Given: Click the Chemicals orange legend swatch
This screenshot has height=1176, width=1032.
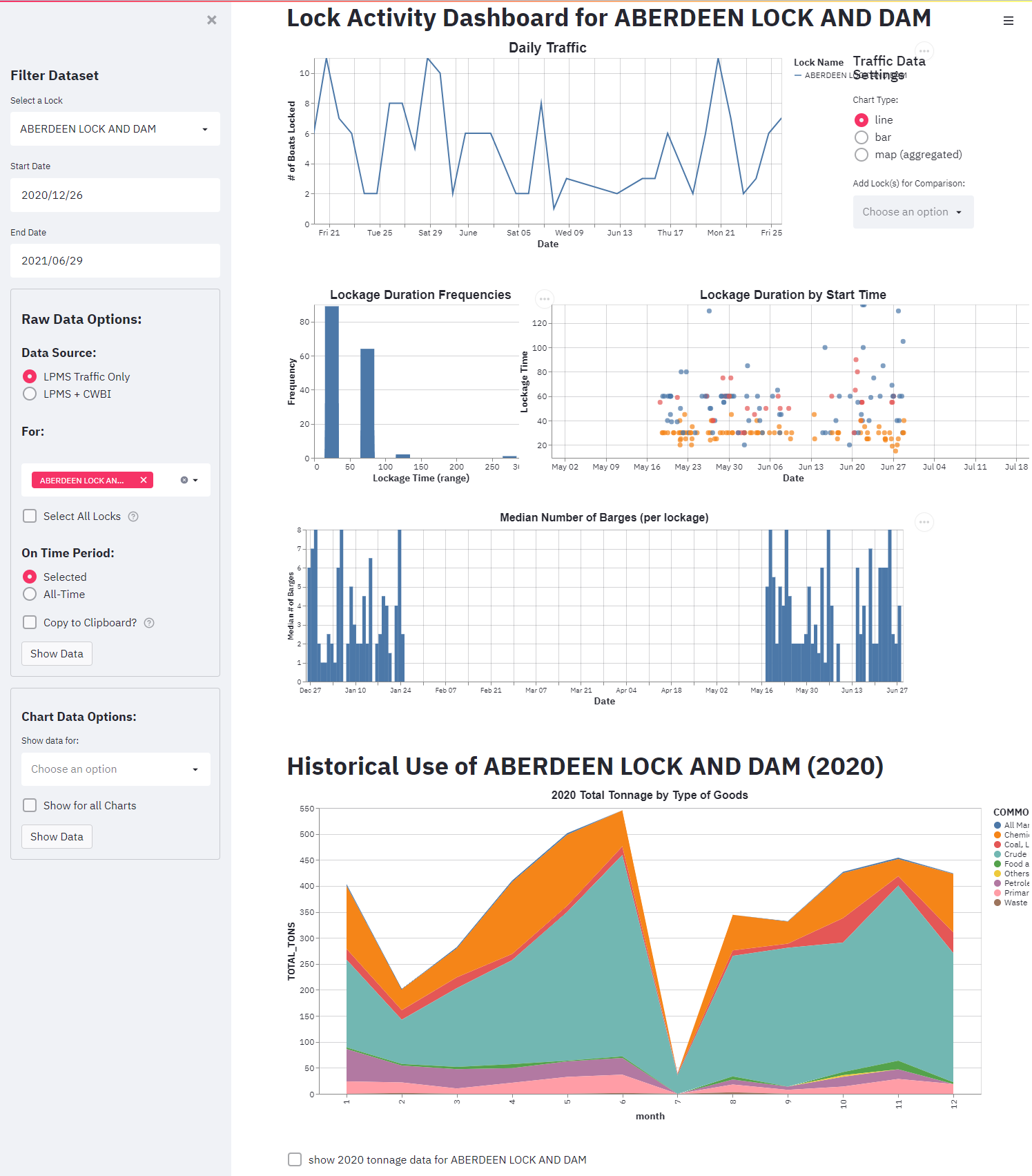Looking at the screenshot, I should [x=997, y=835].
